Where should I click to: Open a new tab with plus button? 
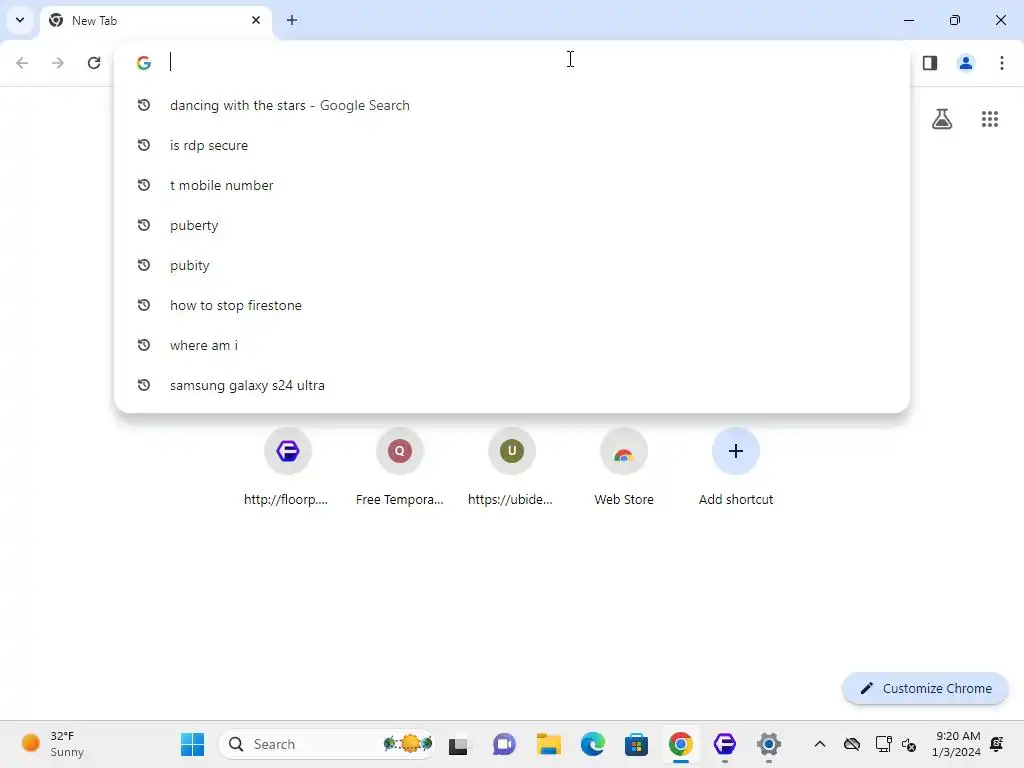click(292, 20)
